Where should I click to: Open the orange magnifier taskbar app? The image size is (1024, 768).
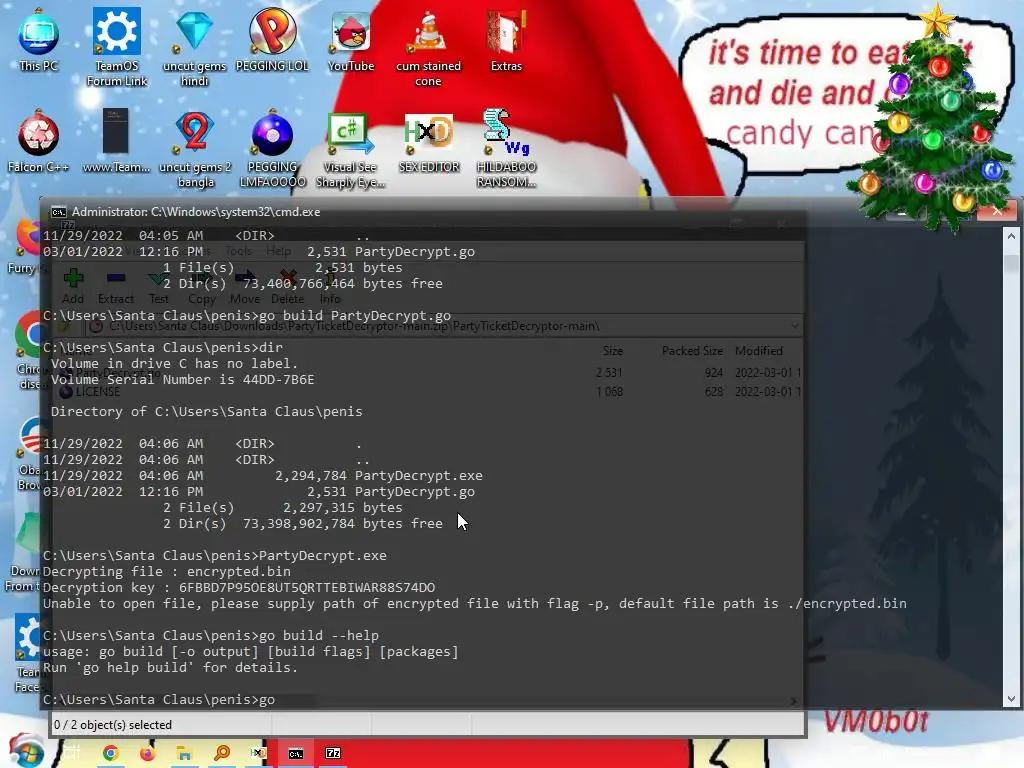tap(222, 753)
